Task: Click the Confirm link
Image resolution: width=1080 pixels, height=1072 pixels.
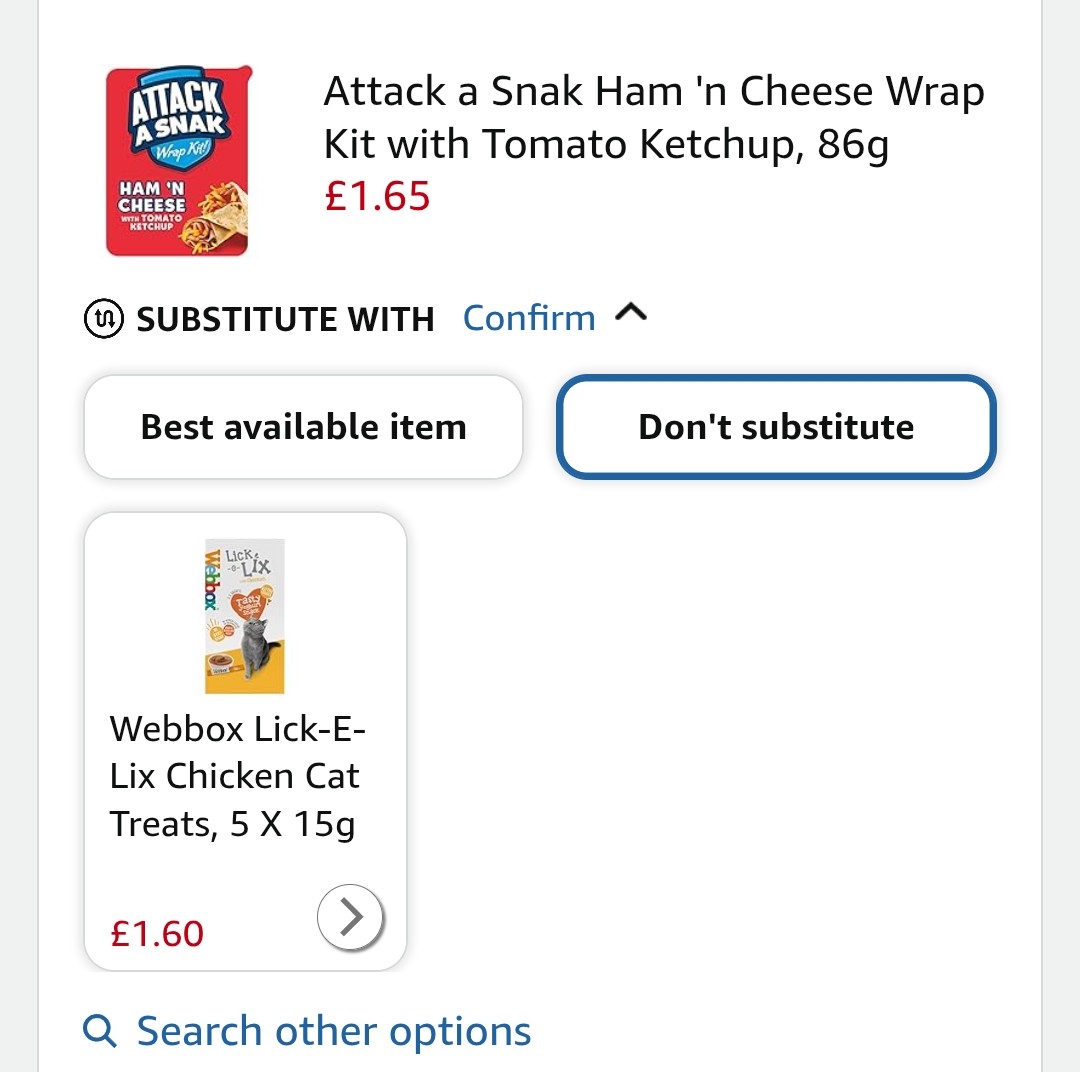Action: [x=529, y=318]
